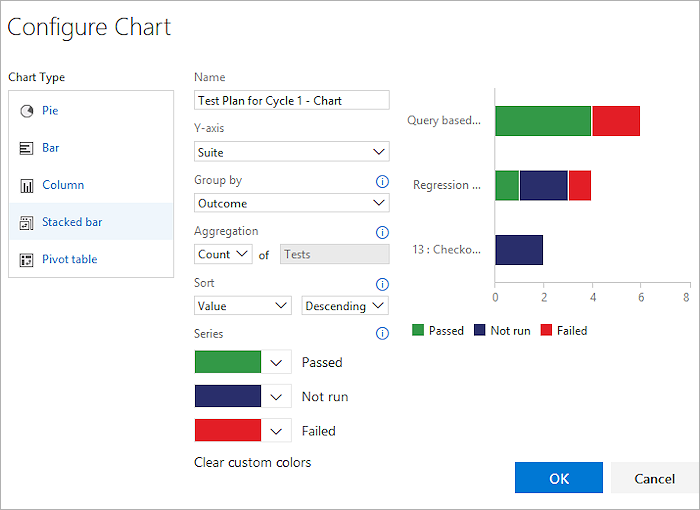Choose the Bar chart icon
Screen dimensions: 700x510
pos(26,148)
